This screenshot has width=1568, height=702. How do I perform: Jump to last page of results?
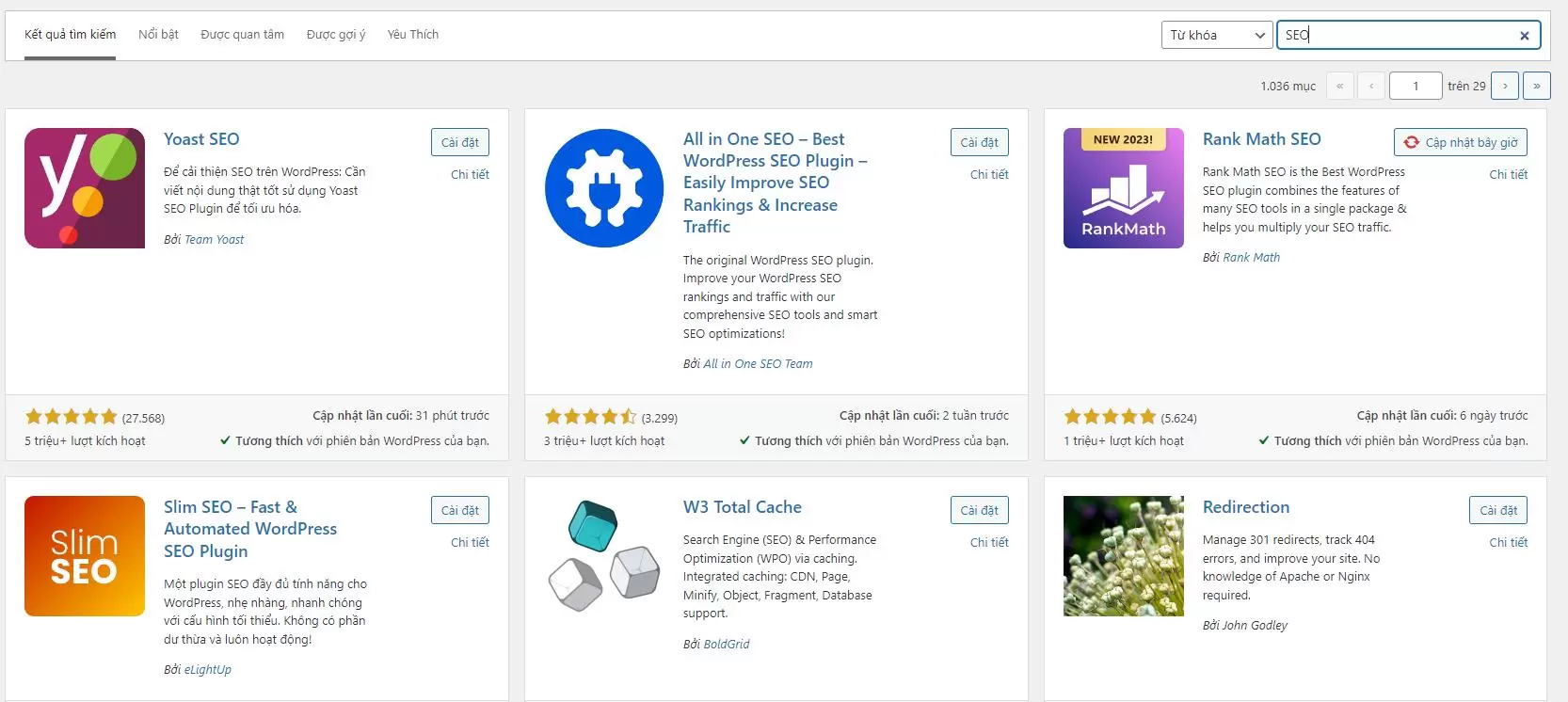tap(1537, 86)
